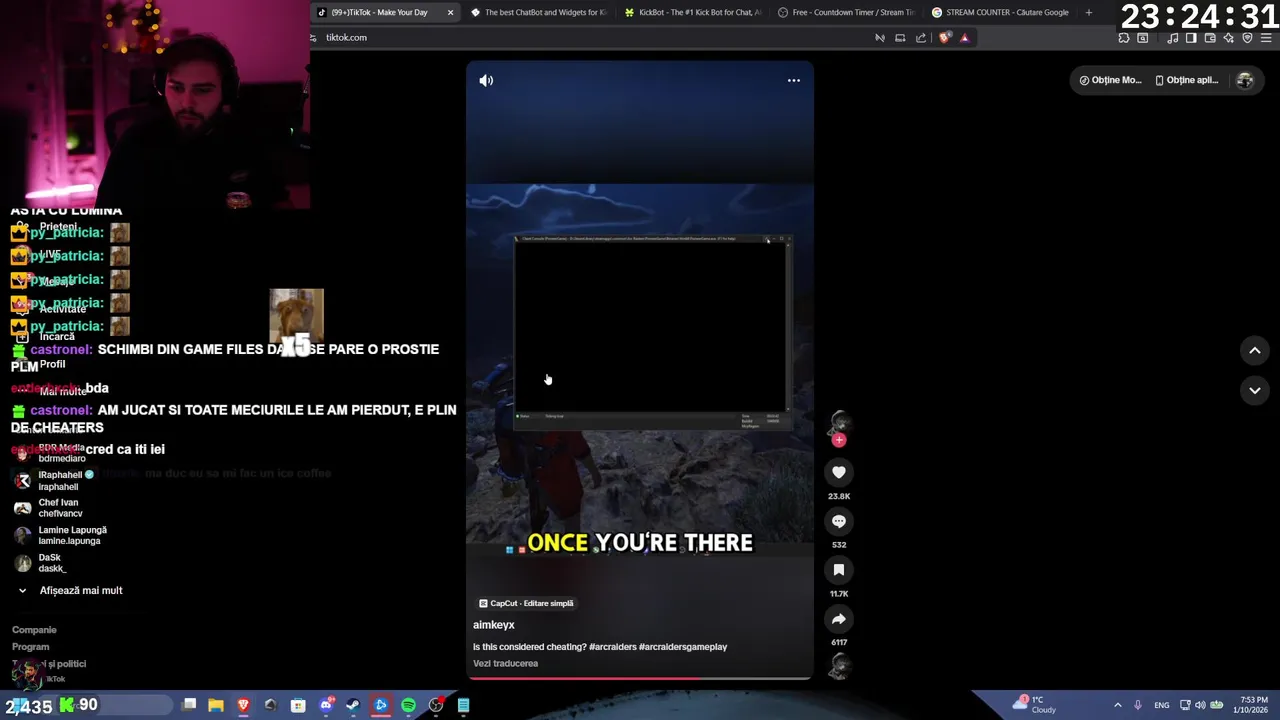Click the #arcraidersgameplay hashtag
The height and width of the screenshot is (720, 1280).
tap(683, 647)
